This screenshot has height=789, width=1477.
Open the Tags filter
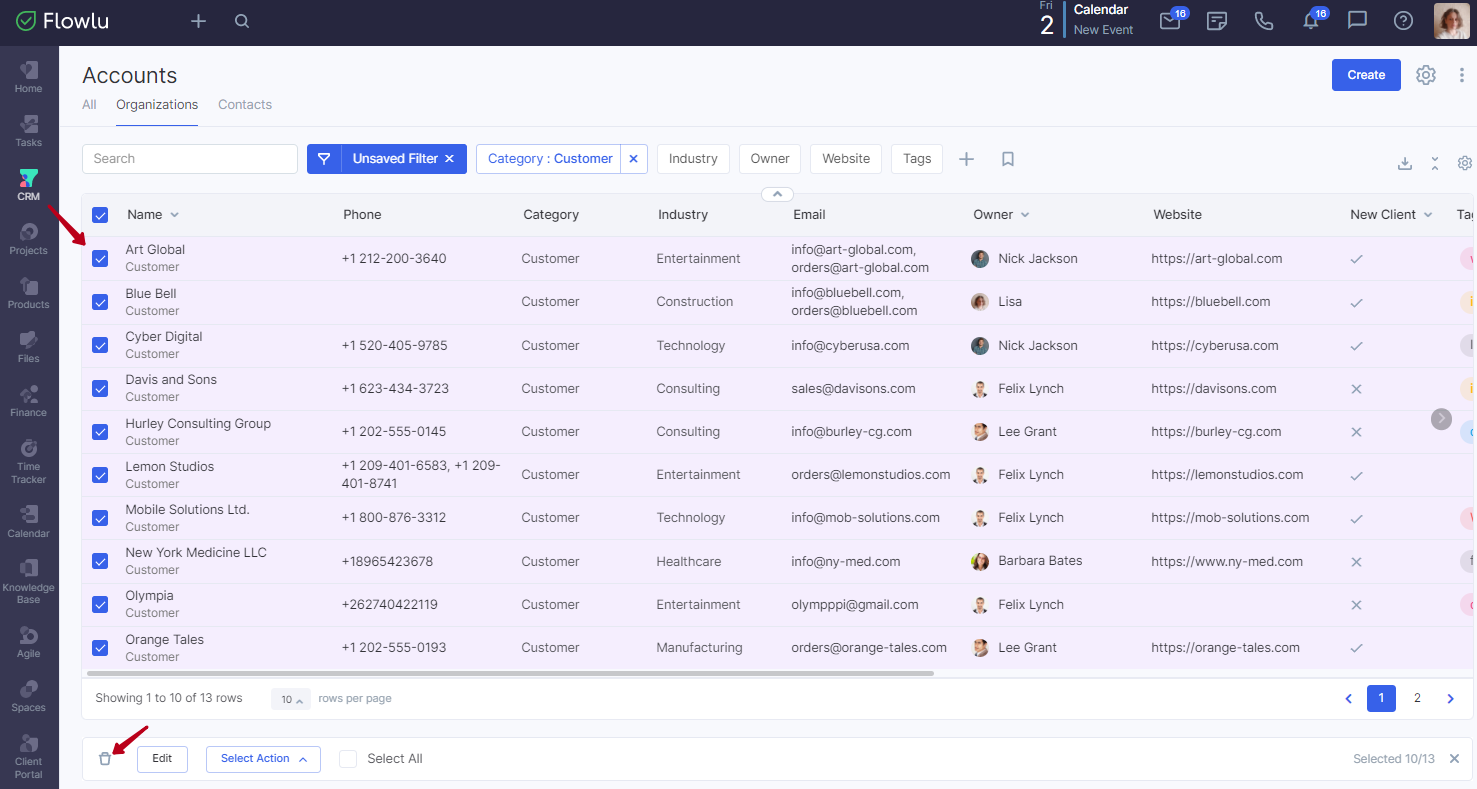(x=917, y=159)
